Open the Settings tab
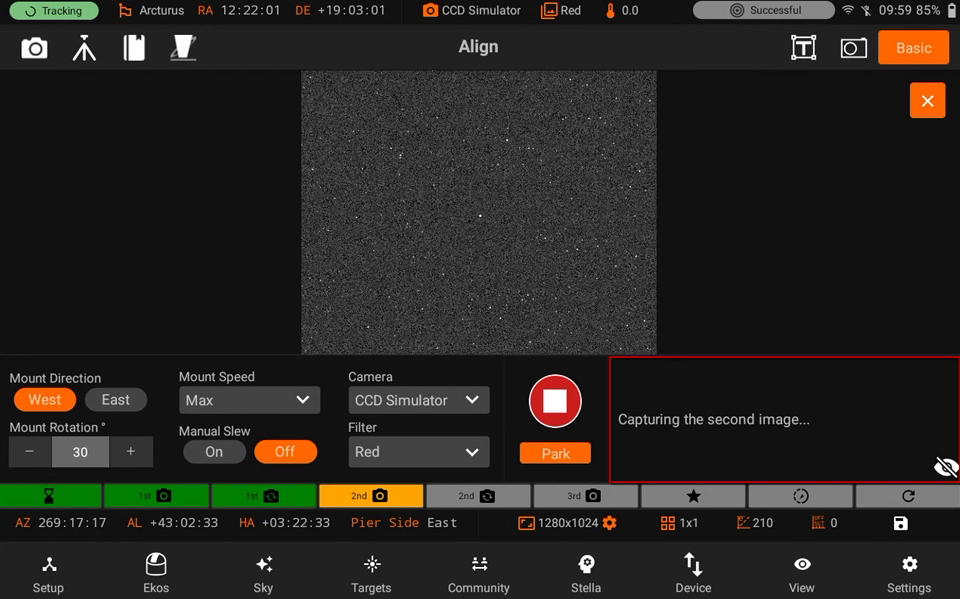 coord(909,574)
